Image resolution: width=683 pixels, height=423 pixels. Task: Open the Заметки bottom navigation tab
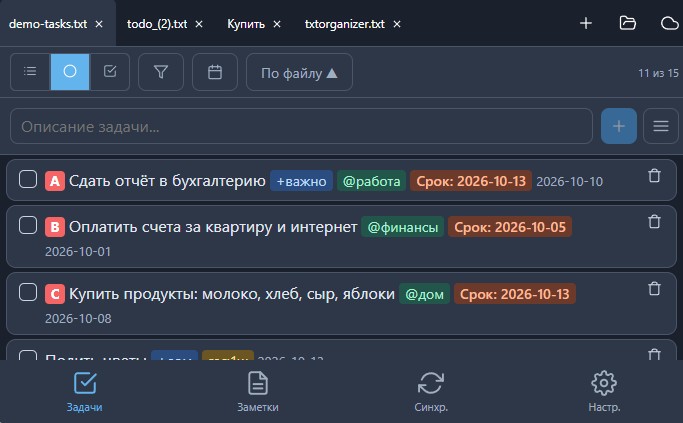pos(258,392)
